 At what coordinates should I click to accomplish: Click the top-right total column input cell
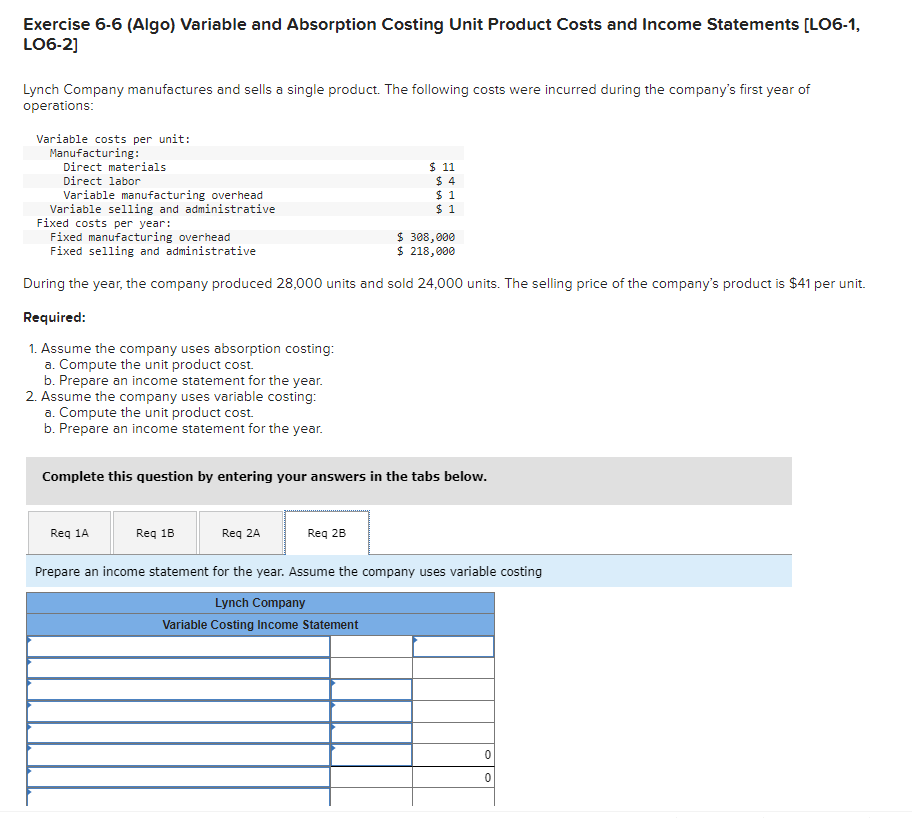pyautogui.click(x=453, y=645)
